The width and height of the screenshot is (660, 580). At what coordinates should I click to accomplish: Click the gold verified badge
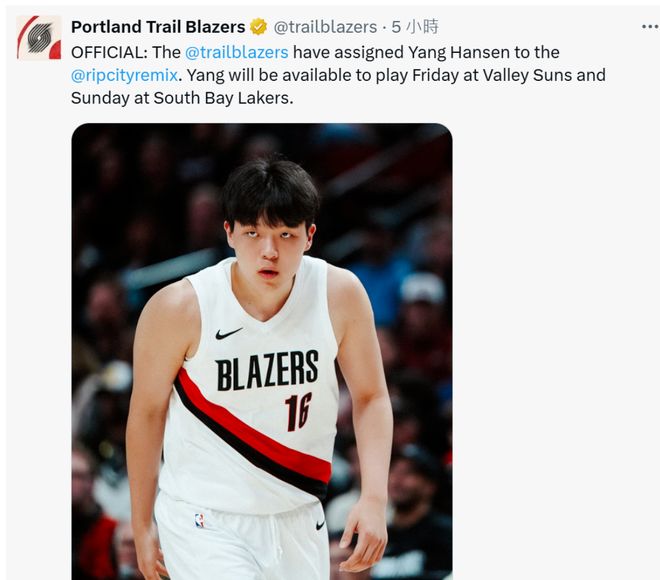pyautogui.click(x=258, y=27)
